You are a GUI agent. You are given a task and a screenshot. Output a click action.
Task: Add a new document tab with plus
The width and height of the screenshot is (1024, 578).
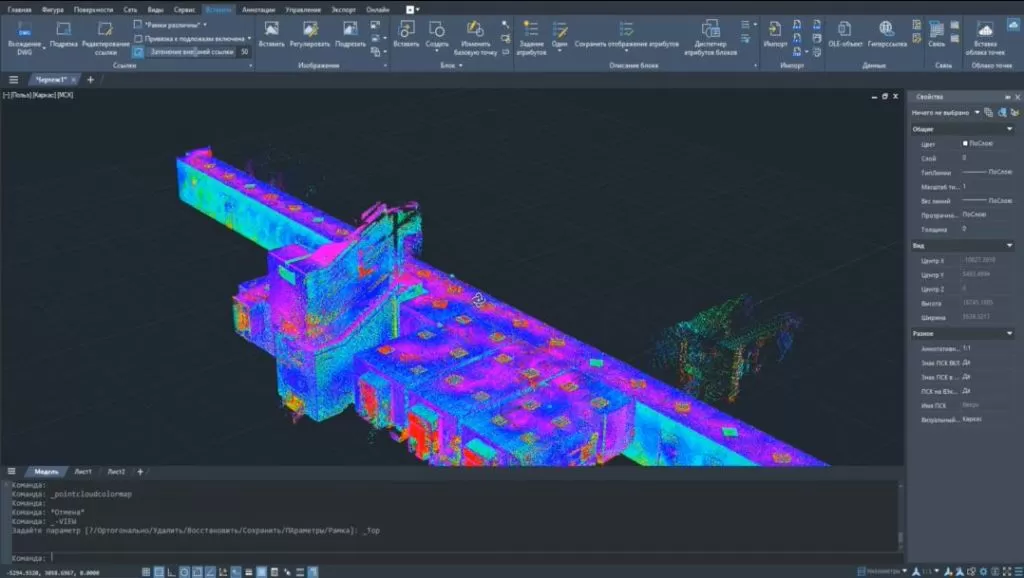pyautogui.click(x=90, y=80)
